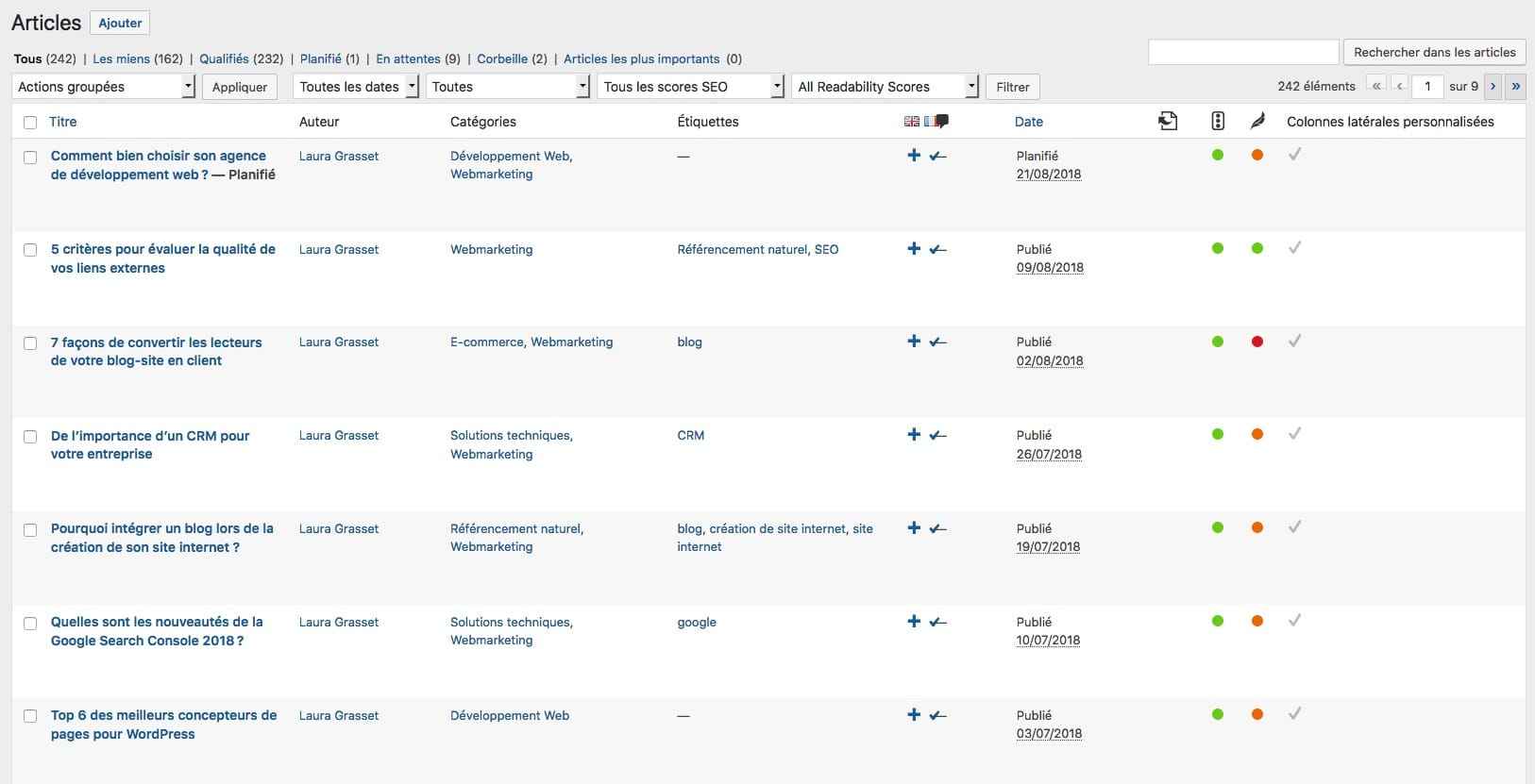Viewport: 1535px width, 784px height.
Task: Click red readability dot for '7 façons' row
Action: [1257, 342]
